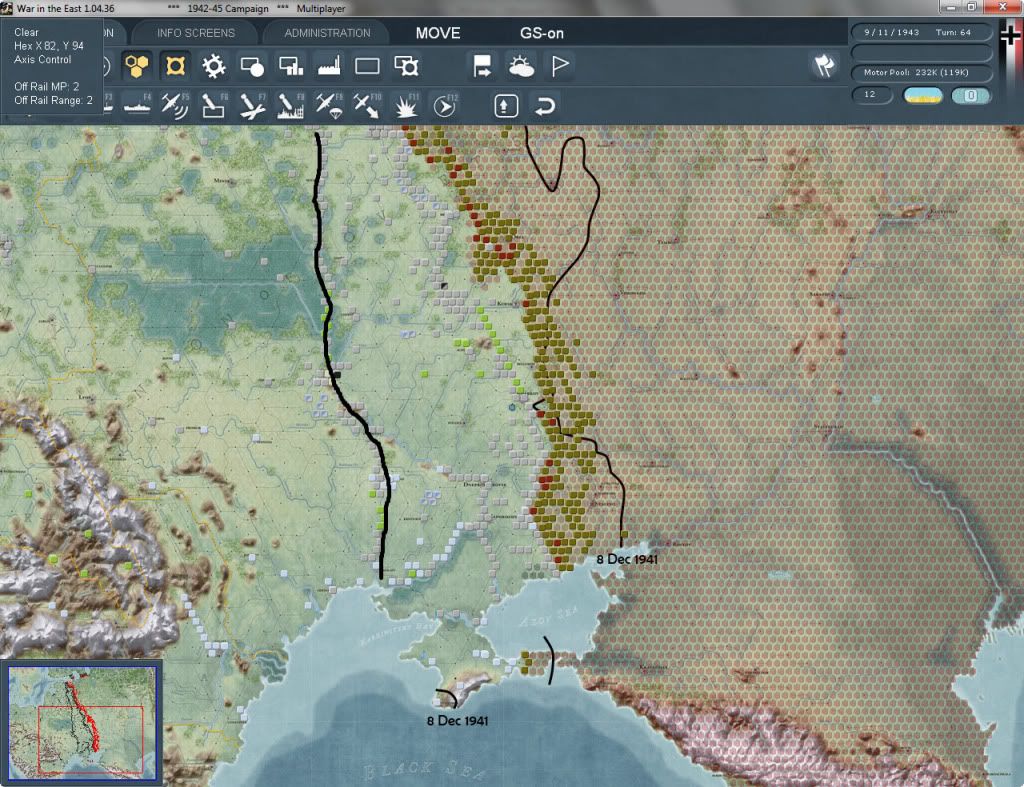Viewport: 1024px width, 787px height.
Task: Click the GS-on ground support toggle
Action: [542, 33]
